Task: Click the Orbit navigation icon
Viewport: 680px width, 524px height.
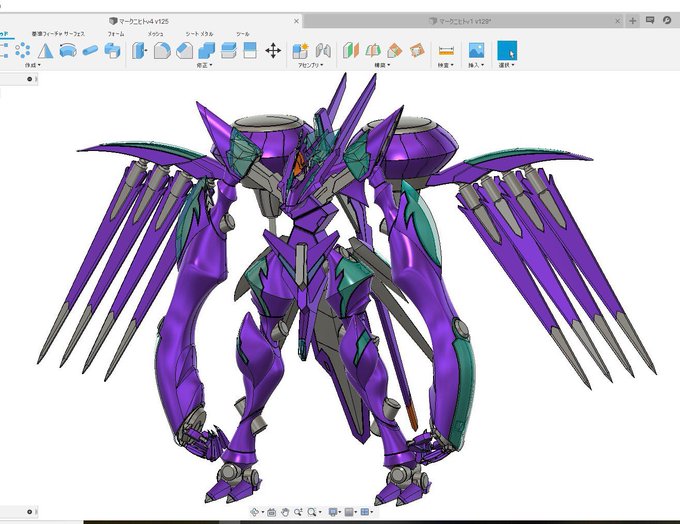Action: point(255,512)
